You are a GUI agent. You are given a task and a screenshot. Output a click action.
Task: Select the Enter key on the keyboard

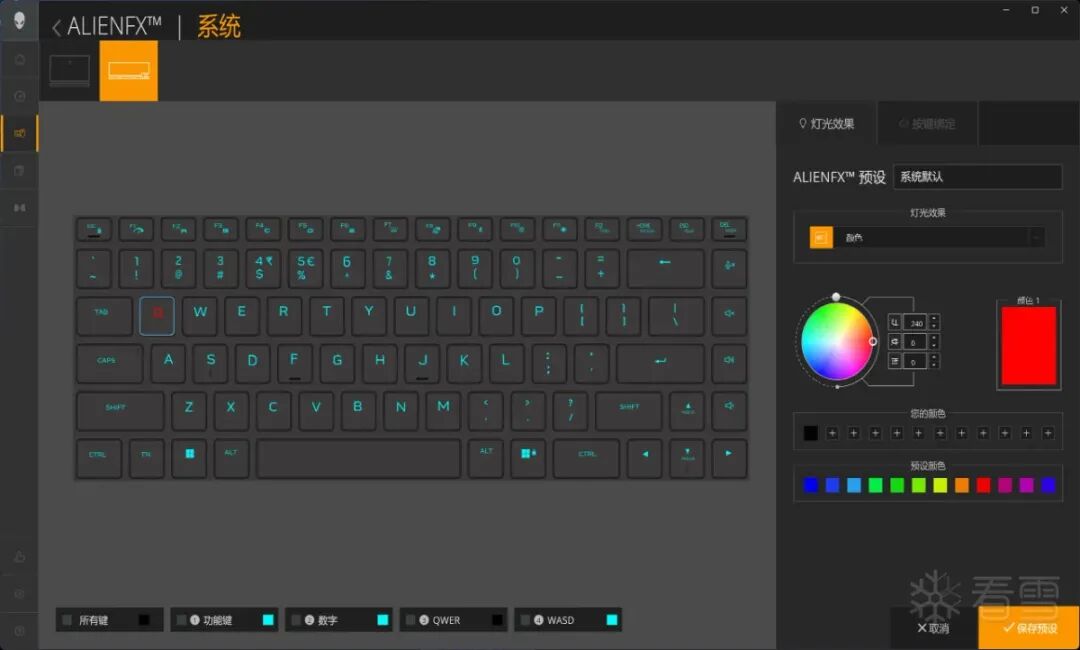pos(660,364)
